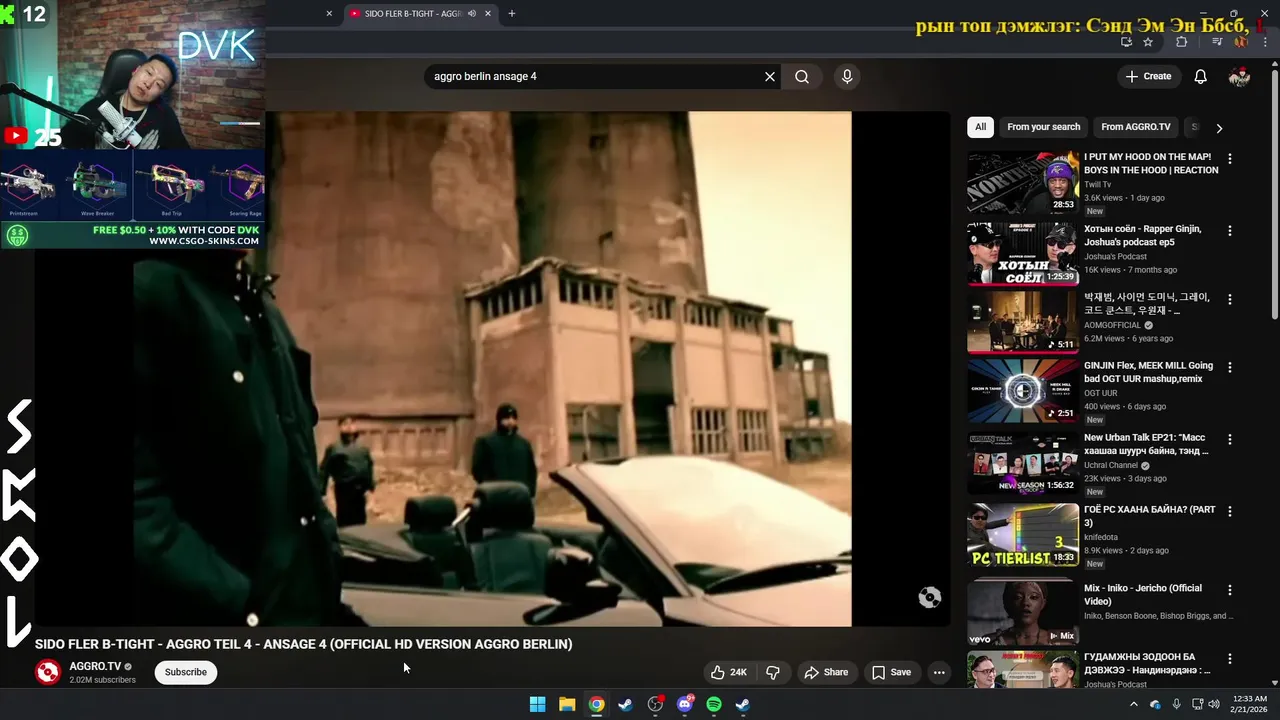Image resolution: width=1280 pixels, height=720 pixels.
Task: Click the Create button
Action: pyautogui.click(x=1148, y=76)
